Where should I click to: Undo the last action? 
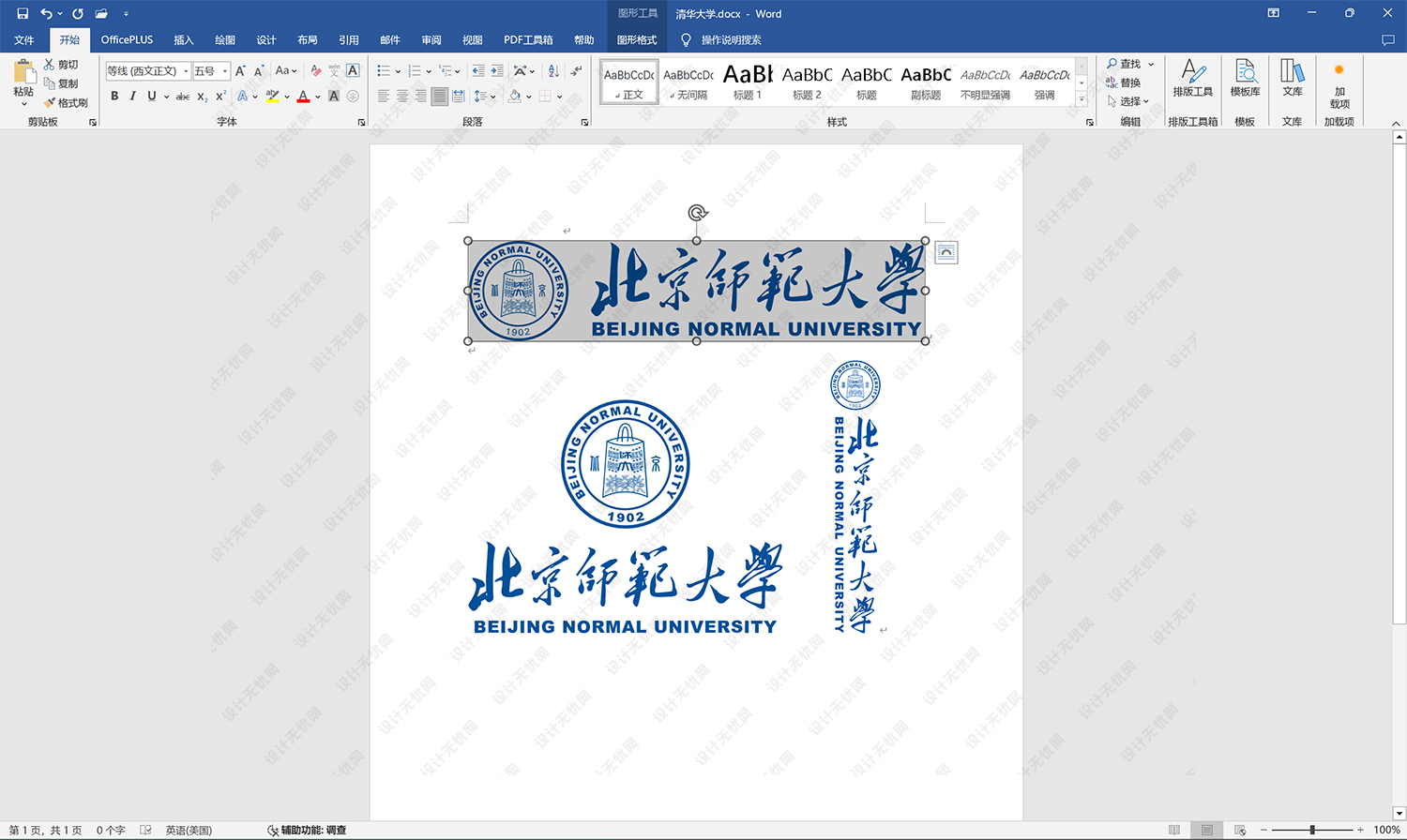pos(46,13)
